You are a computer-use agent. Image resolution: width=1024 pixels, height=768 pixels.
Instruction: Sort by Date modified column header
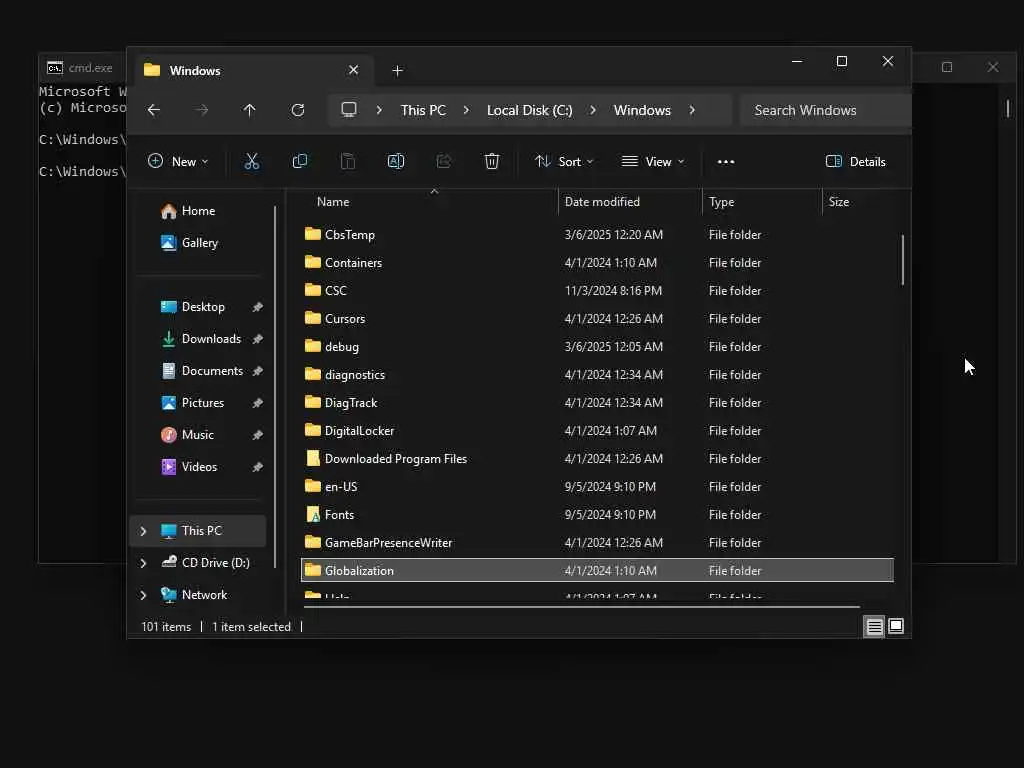tap(602, 202)
